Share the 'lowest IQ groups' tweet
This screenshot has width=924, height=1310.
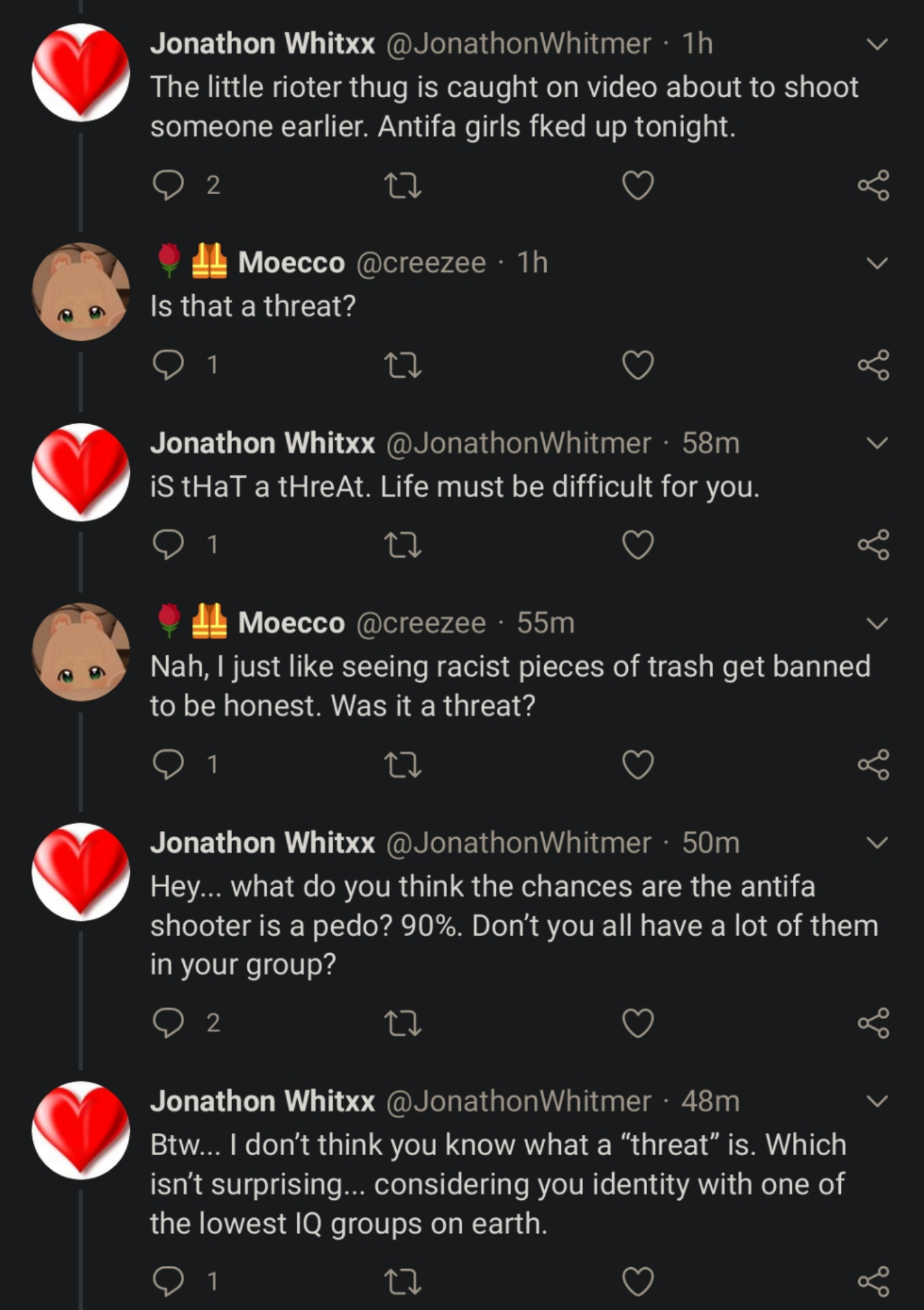[873, 1282]
